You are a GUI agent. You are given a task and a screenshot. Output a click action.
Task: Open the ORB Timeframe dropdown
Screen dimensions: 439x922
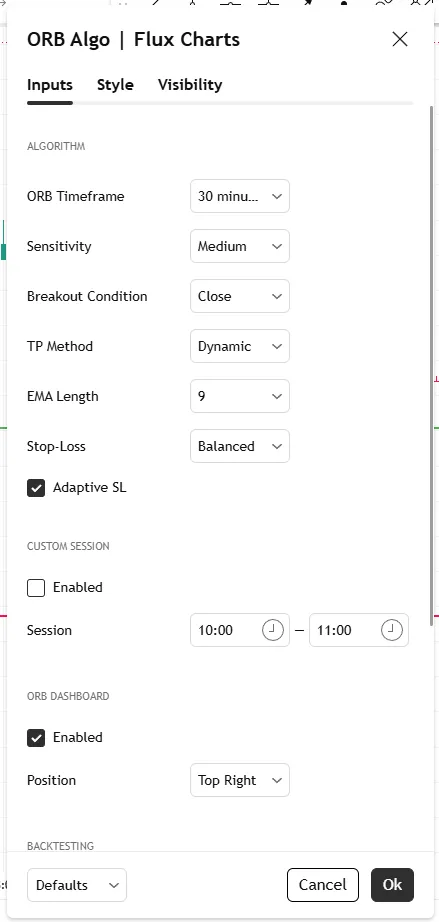pos(240,196)
